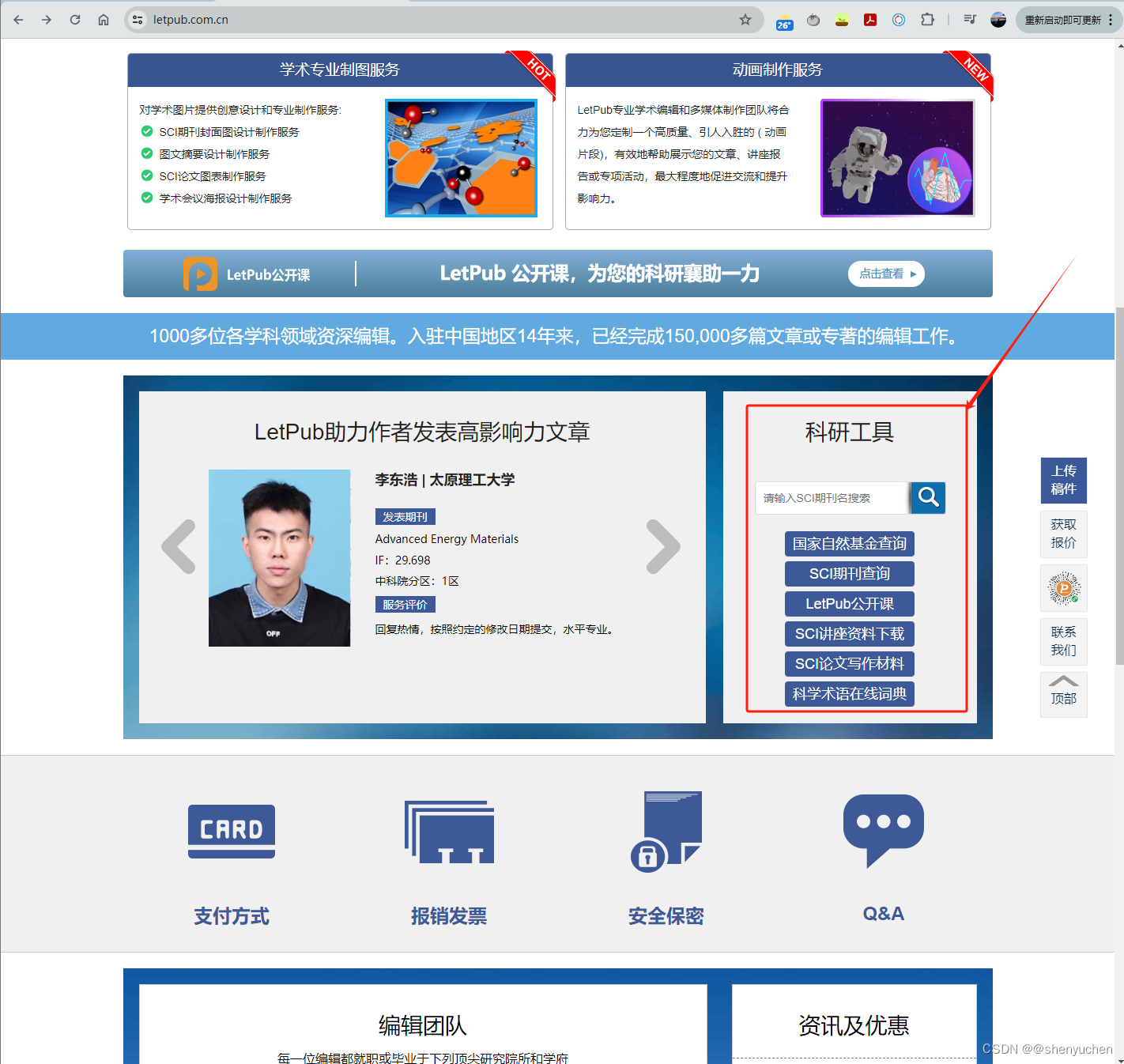
Task: Click the CARD payment icon
Action: [x=232, y=832]
